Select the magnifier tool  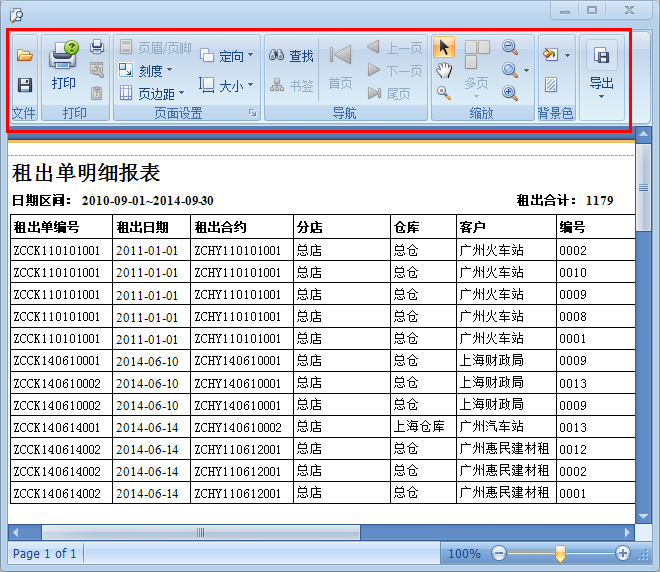point(444,93)
